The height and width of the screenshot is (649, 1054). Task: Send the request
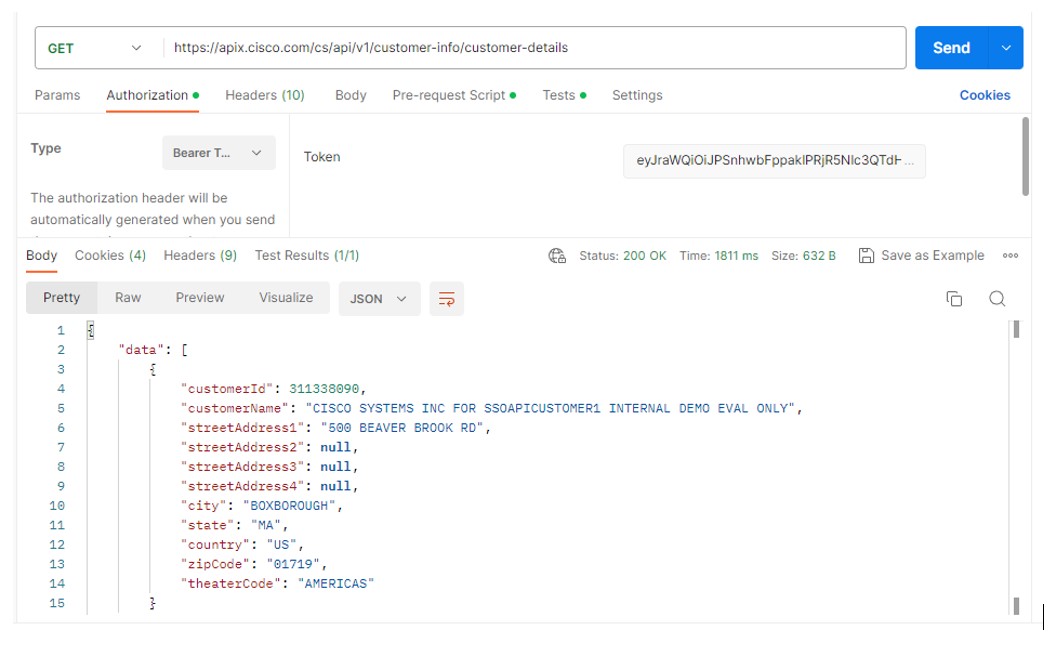[950, 47]
